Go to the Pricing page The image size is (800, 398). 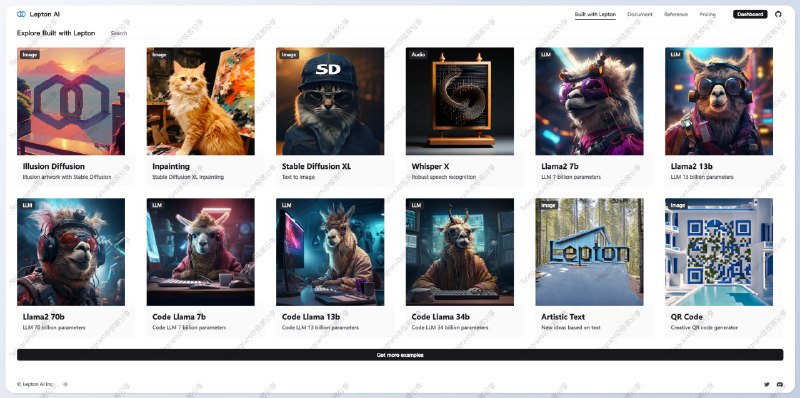coord(708,14)
